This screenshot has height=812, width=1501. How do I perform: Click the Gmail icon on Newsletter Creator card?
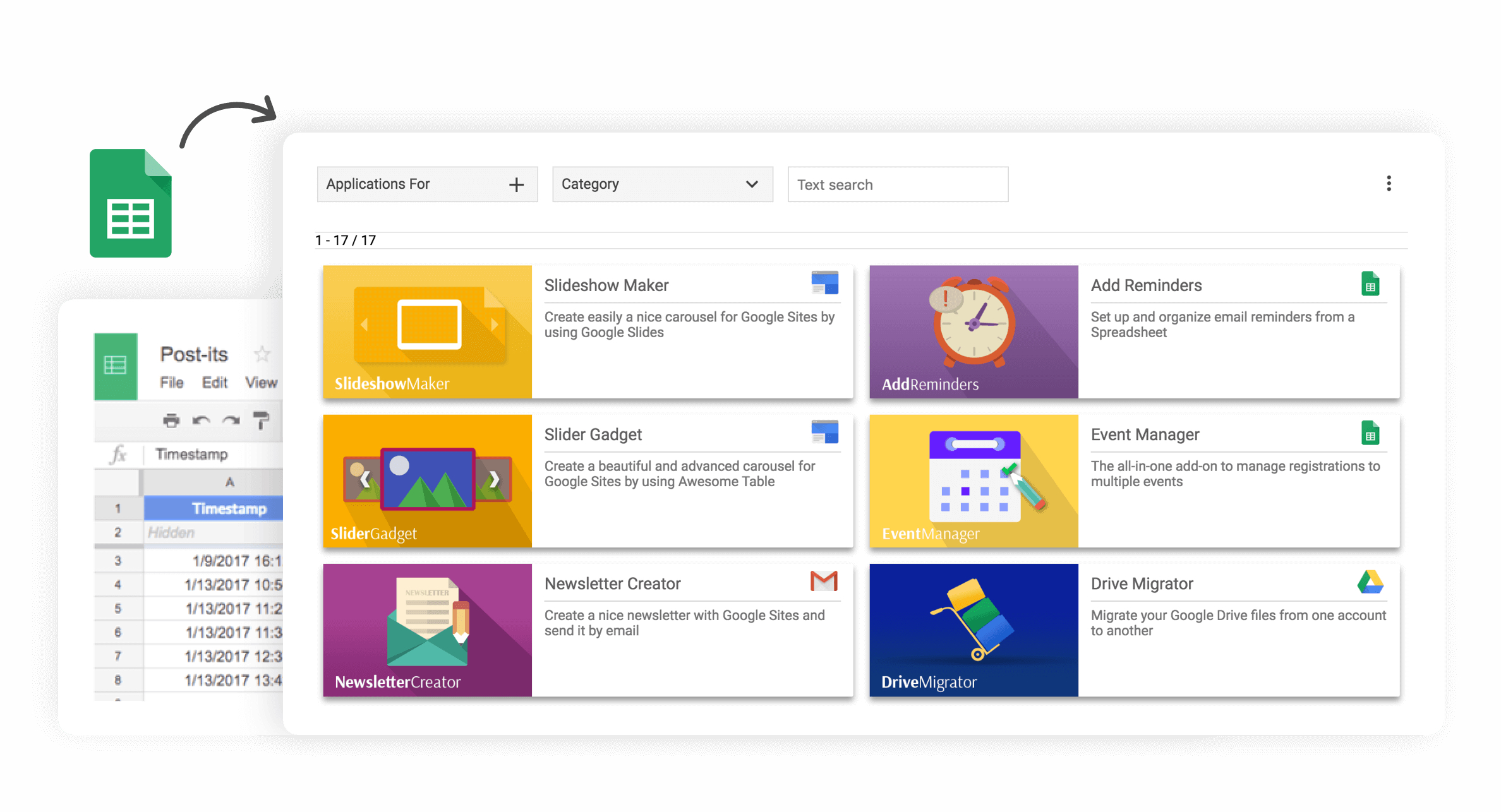(824, 581)
